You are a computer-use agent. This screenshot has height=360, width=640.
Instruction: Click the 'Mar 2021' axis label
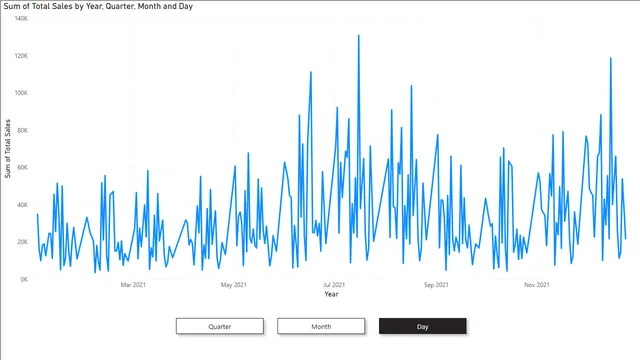point(133,284)
